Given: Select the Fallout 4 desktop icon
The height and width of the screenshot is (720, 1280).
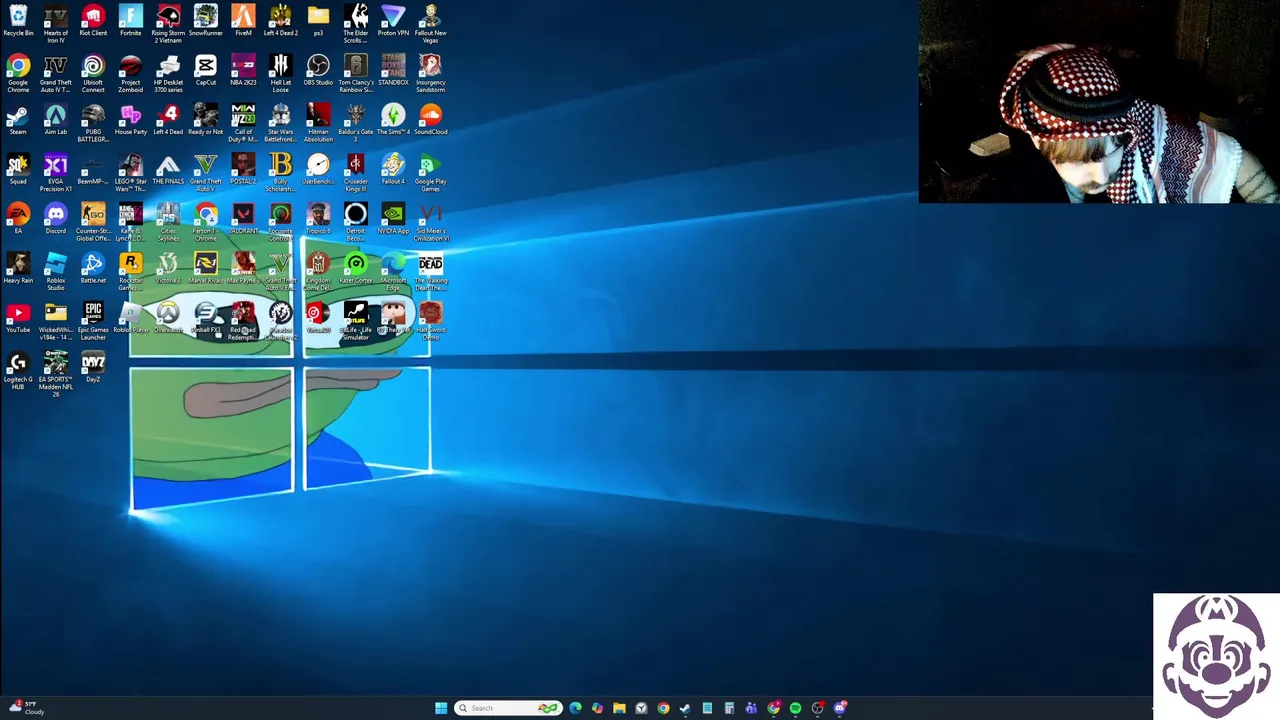Looking at the screenshot, I should click(393, 170).
